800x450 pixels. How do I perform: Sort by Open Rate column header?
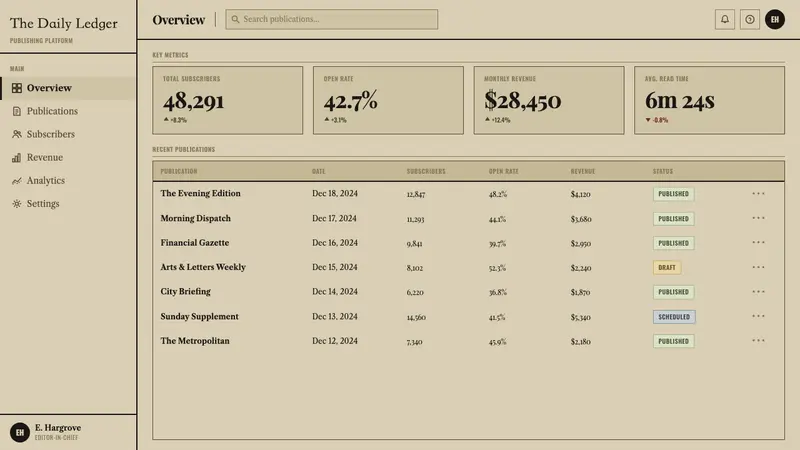point(504,171)
